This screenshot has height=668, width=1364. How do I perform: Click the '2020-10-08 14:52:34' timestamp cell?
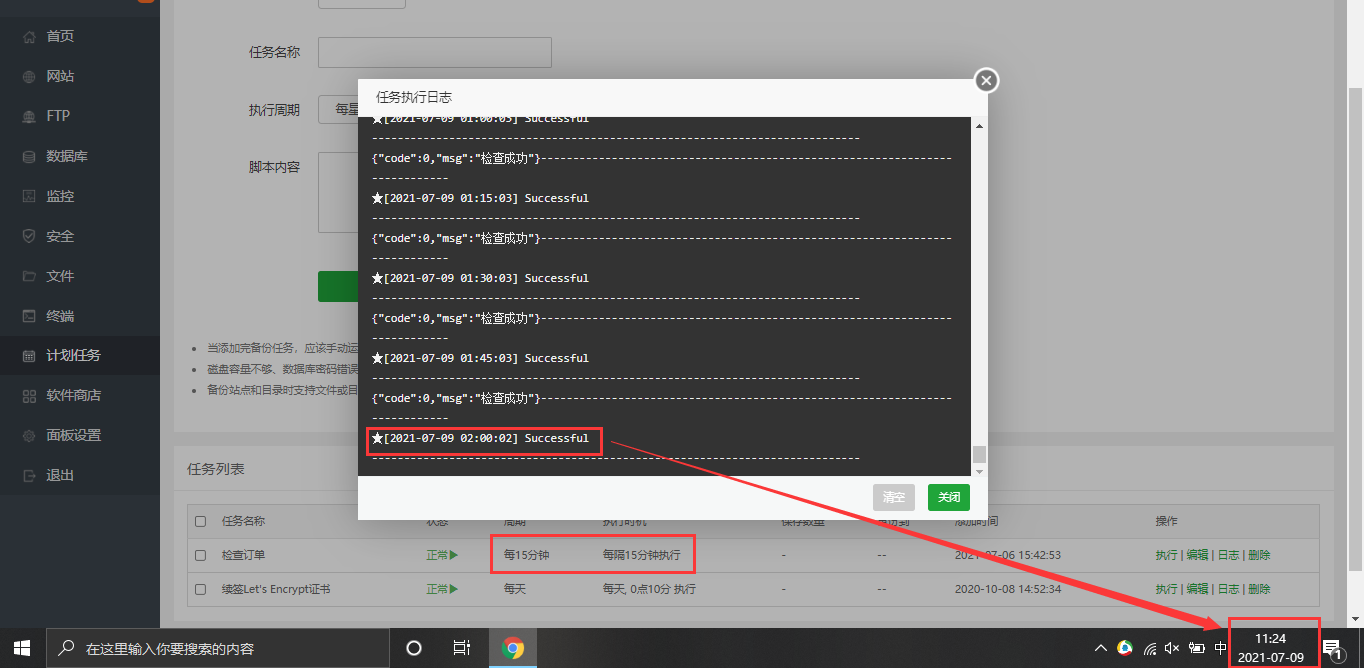pyautogui.click(x=1008, y=589)
